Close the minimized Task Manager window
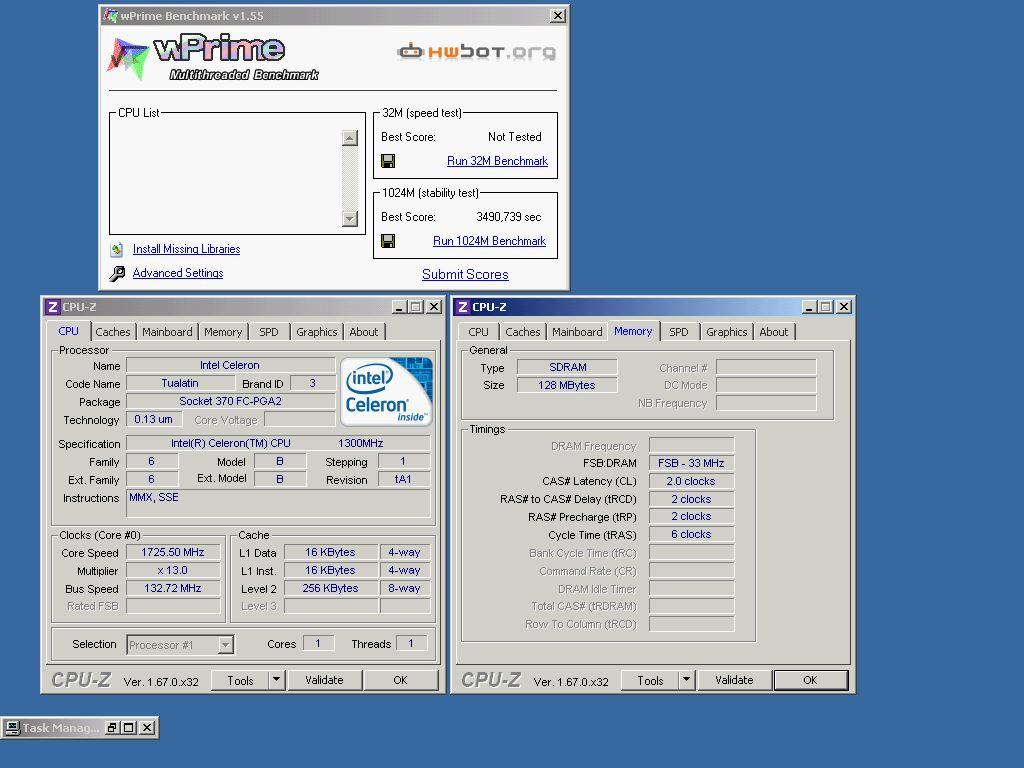The width and height of the screenshot is (1024, 768). pos(148,728)
